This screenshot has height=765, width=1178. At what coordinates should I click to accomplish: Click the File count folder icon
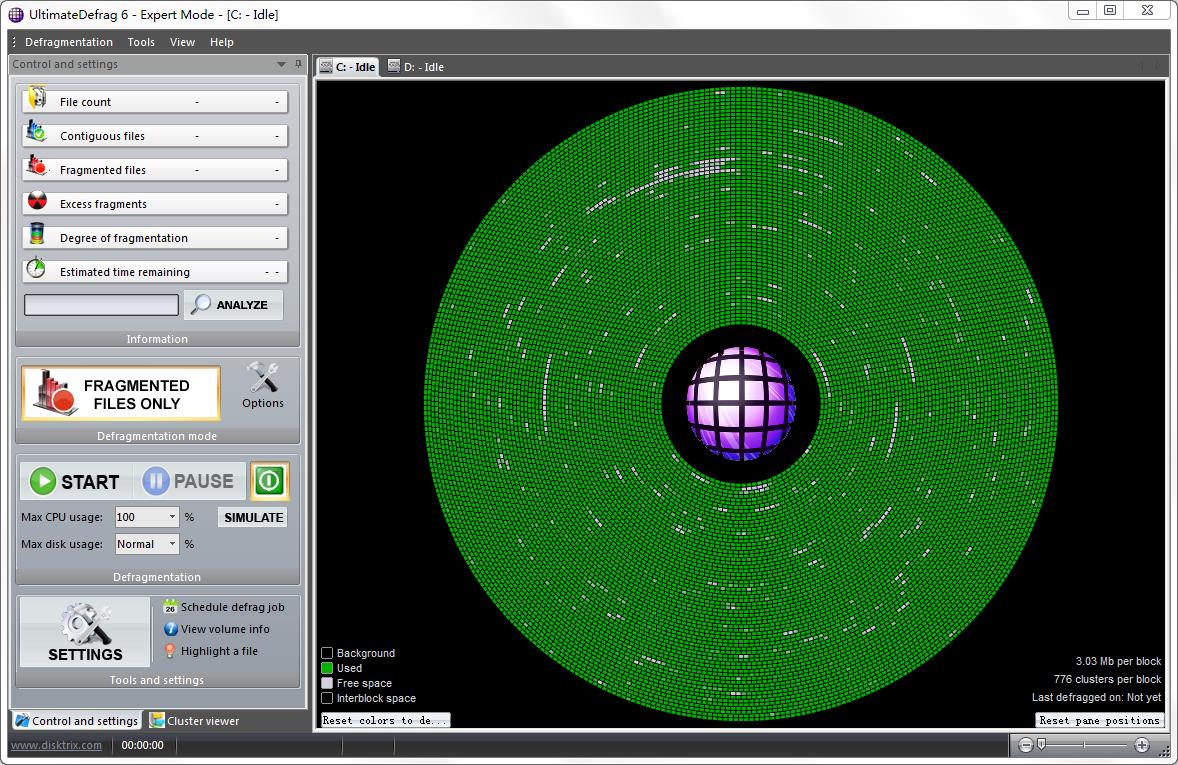[x=36, y=98]
